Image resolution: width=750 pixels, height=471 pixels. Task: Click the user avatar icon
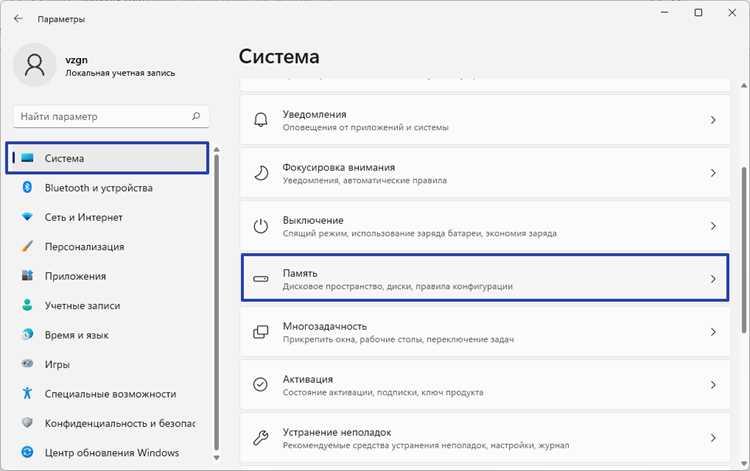click(35, 65)
